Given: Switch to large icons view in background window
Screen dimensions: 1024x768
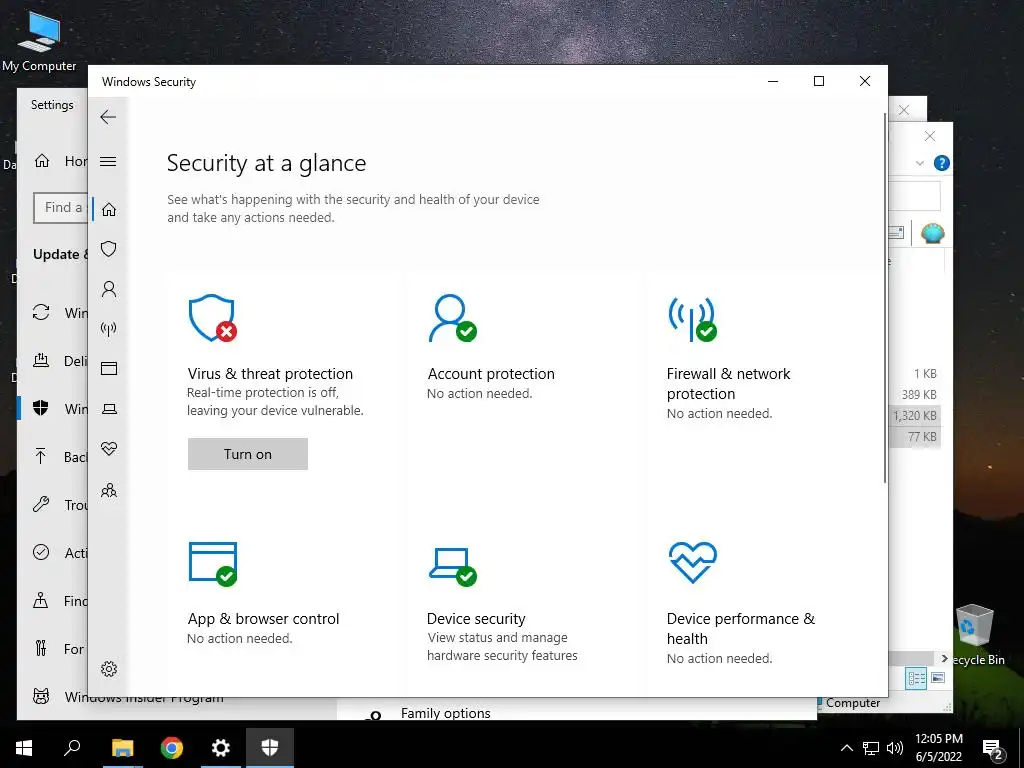Looking at the screenshot, I should click(938, 678).
